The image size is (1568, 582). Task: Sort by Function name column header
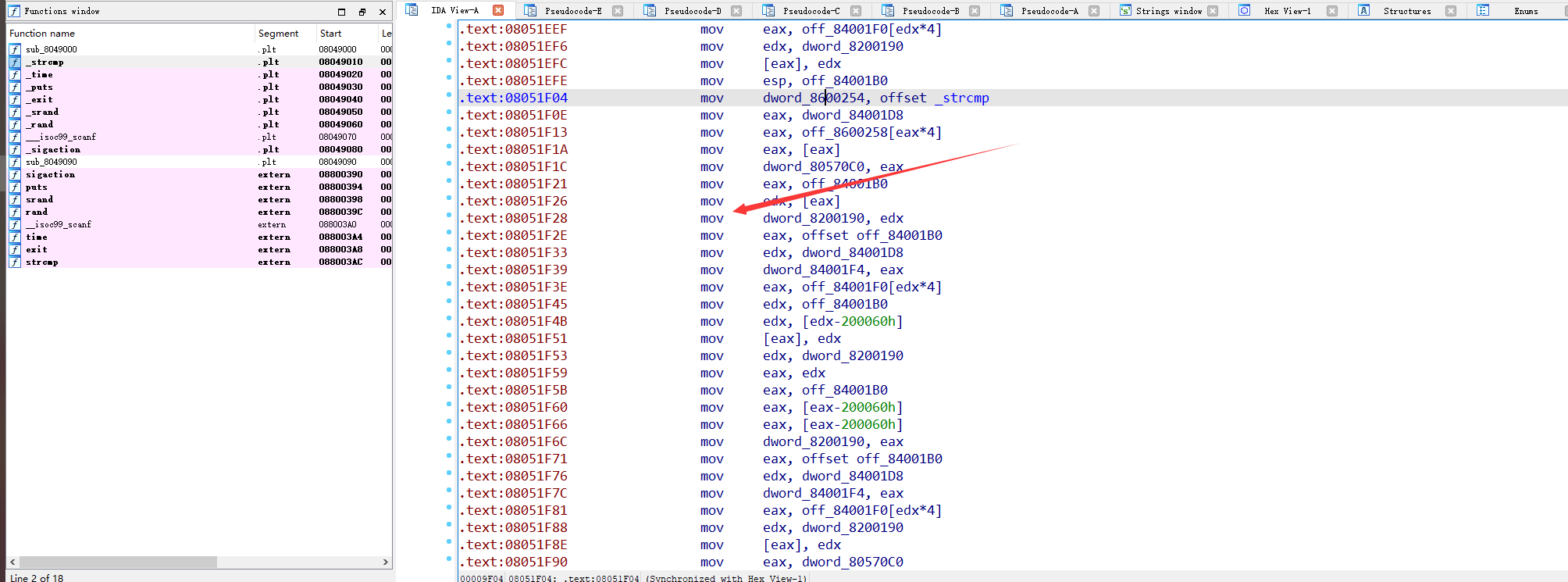pos(42,34)
